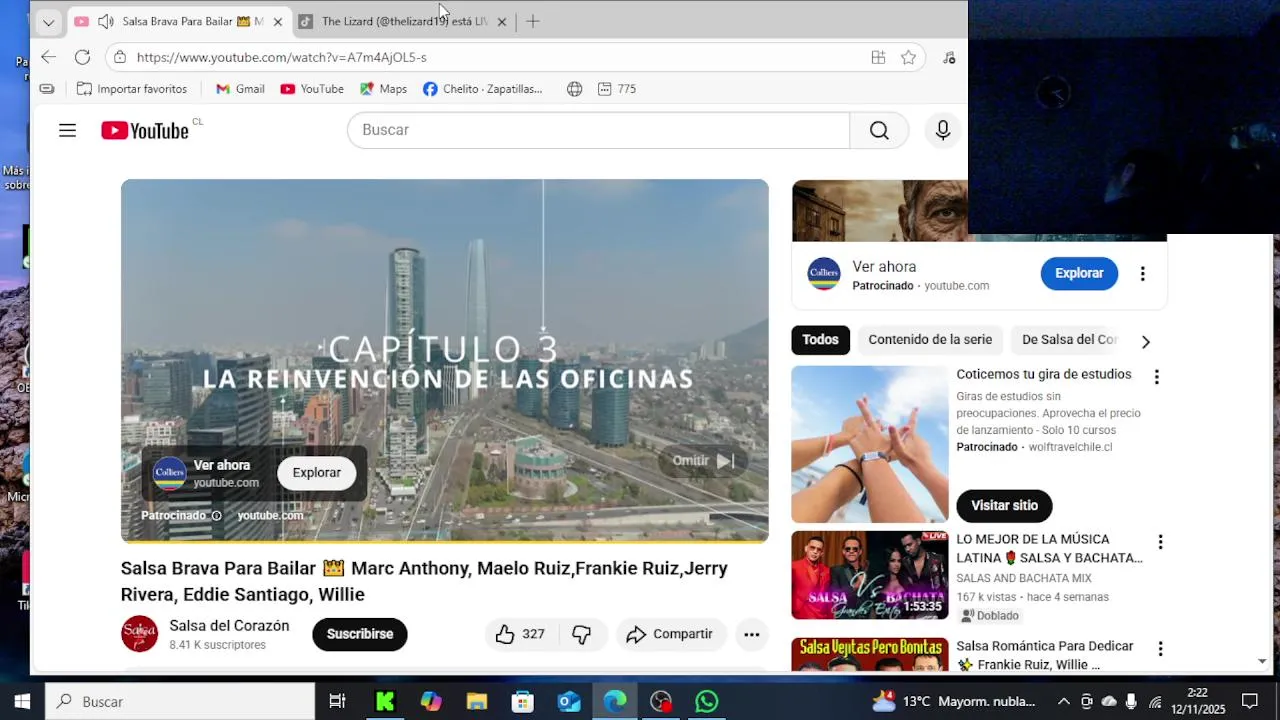
Task: Like the video with 327 likes
Action: [x=520, y=634]
